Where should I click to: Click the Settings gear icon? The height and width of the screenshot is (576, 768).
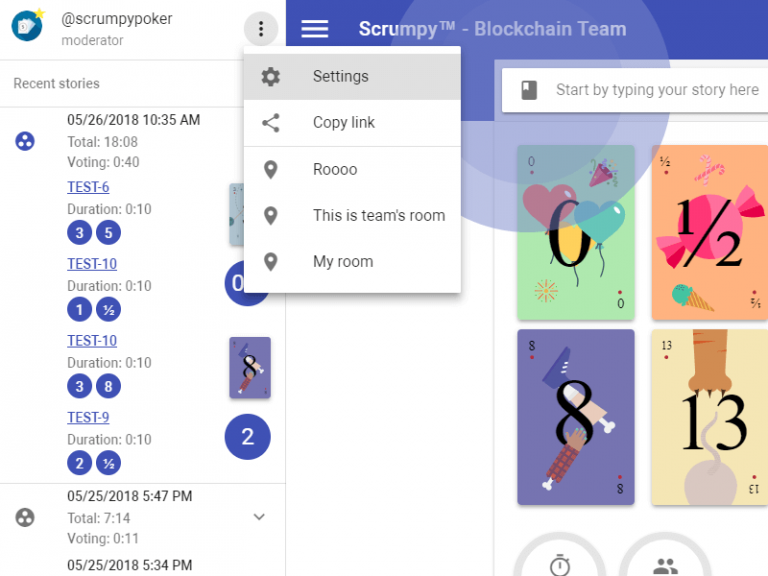[270, 76]
